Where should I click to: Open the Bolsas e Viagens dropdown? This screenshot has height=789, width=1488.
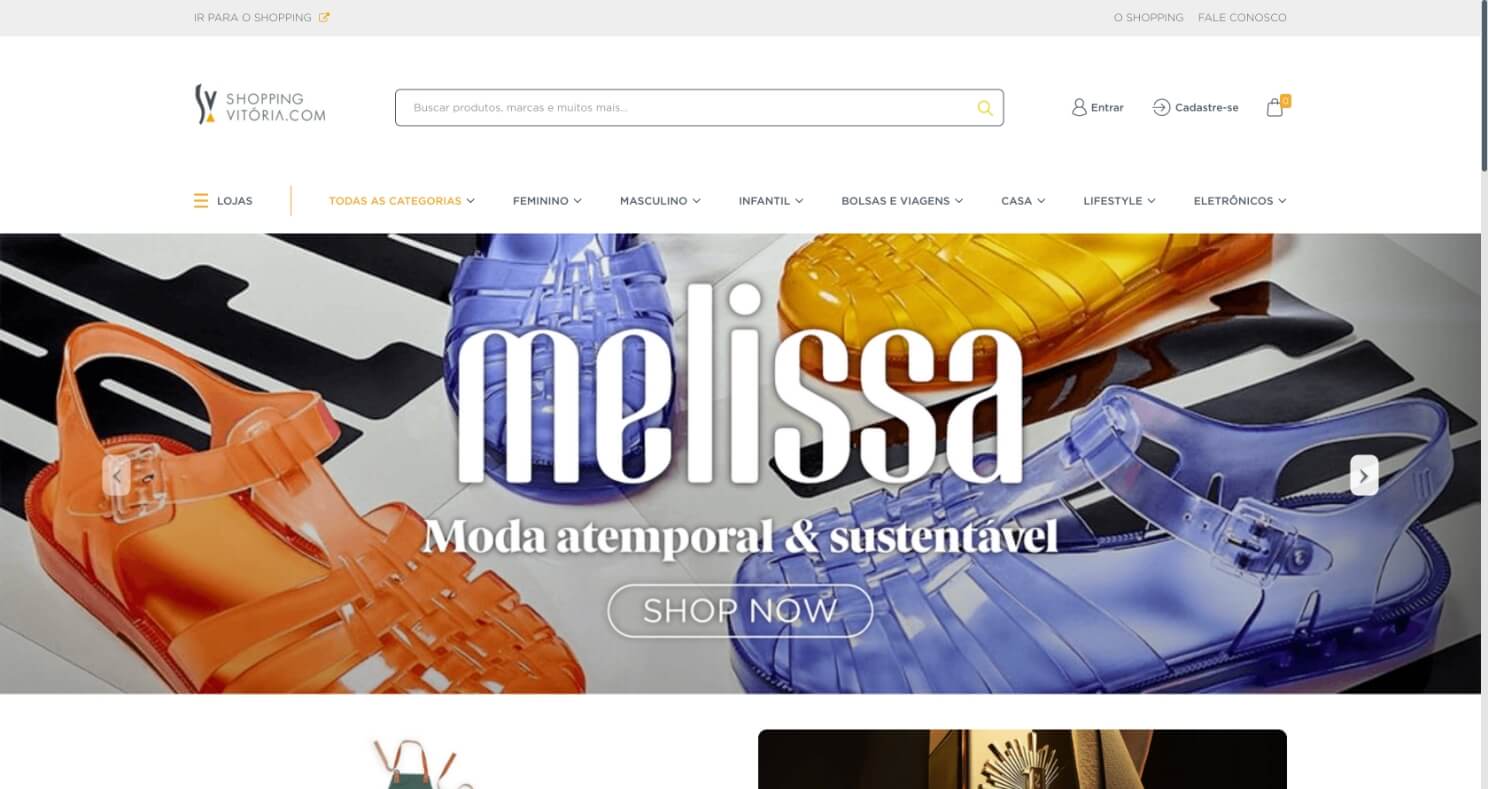(902, 201)
